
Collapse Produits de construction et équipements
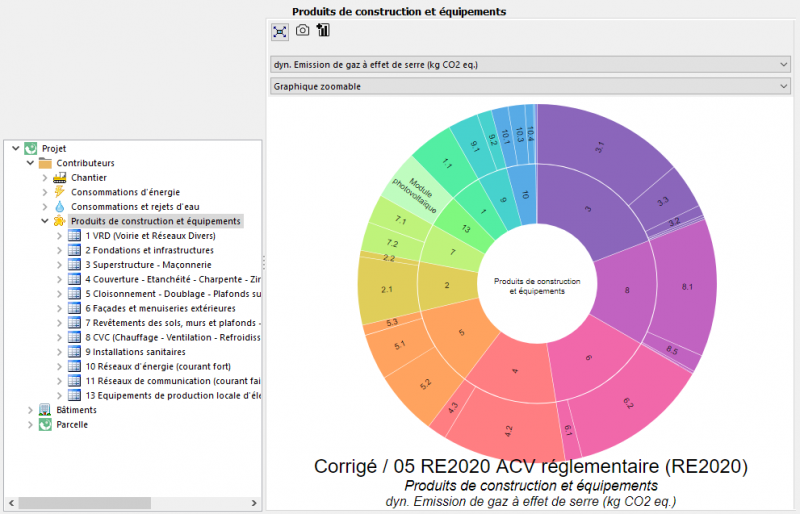[45, 221]
